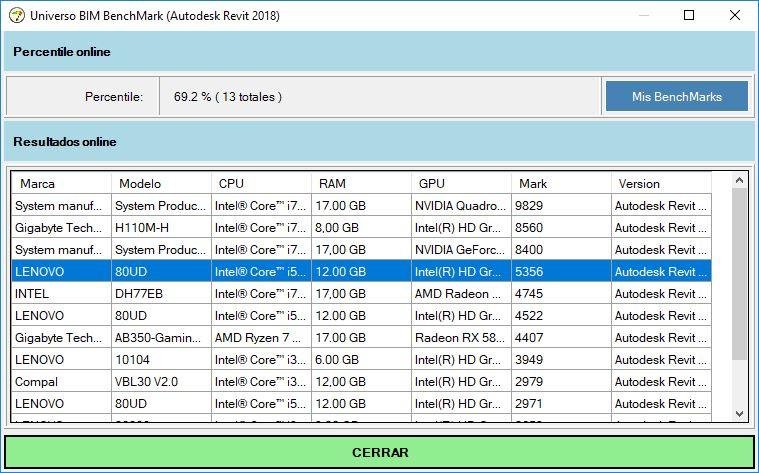Click the 8,00 GB RAM cell

(362, 228)
